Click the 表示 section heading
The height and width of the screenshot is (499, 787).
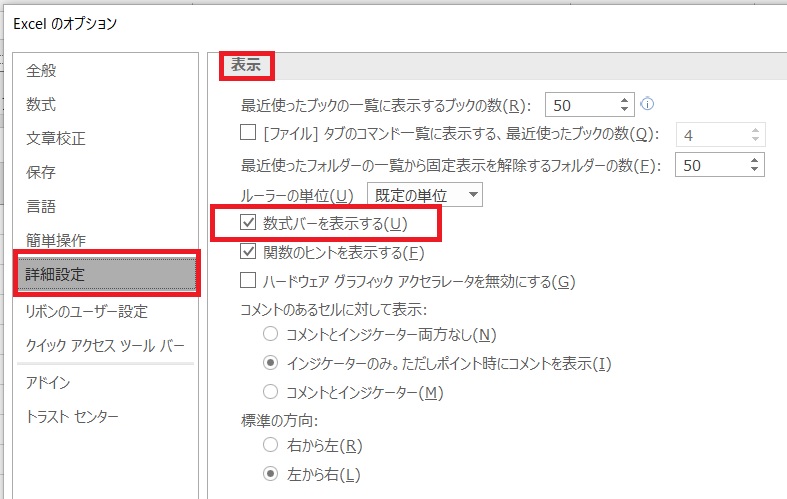[x=246, y=65]
